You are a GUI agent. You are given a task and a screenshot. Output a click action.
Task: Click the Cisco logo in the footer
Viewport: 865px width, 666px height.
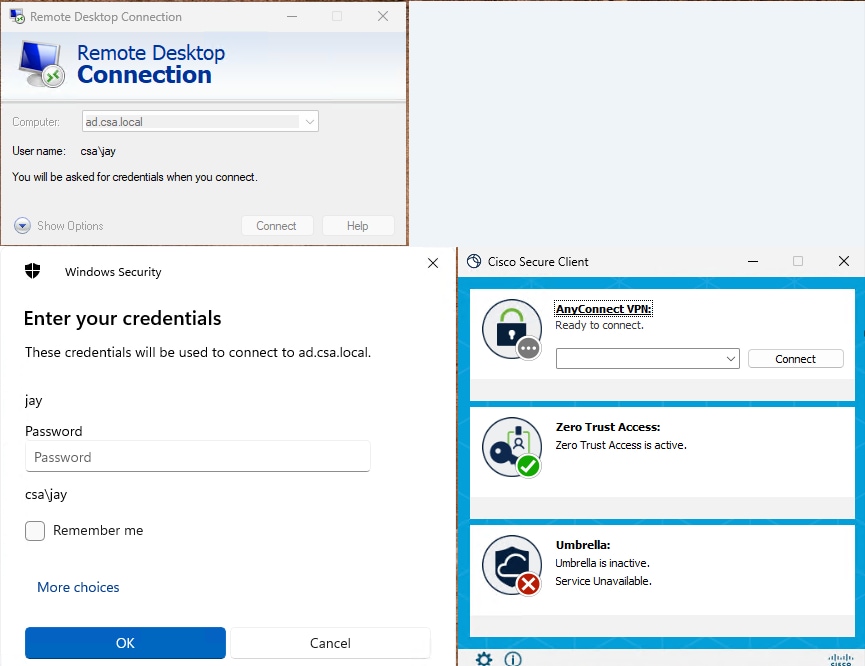(841, 660)
